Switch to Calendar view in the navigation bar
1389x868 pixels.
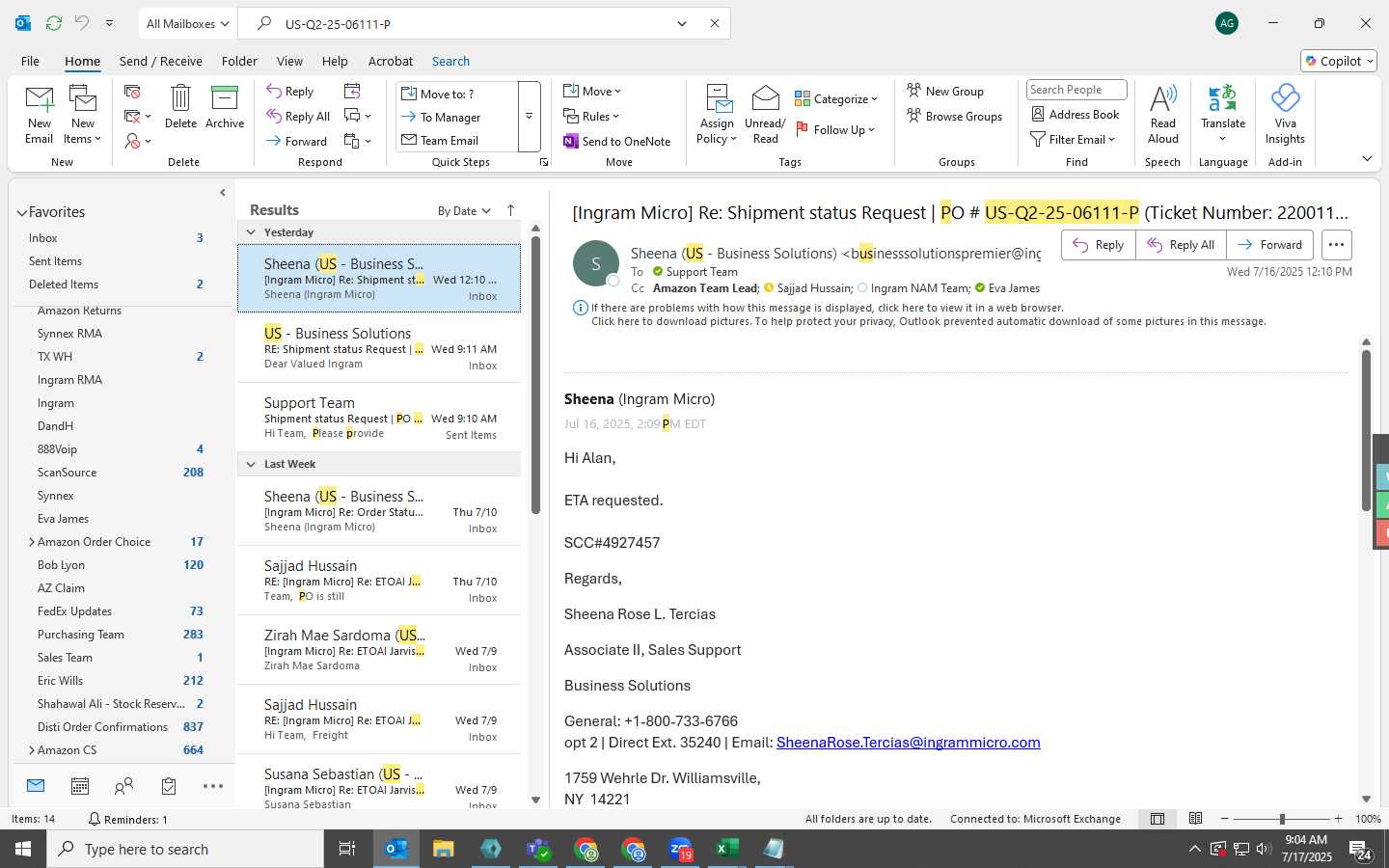tap(80, 787)
